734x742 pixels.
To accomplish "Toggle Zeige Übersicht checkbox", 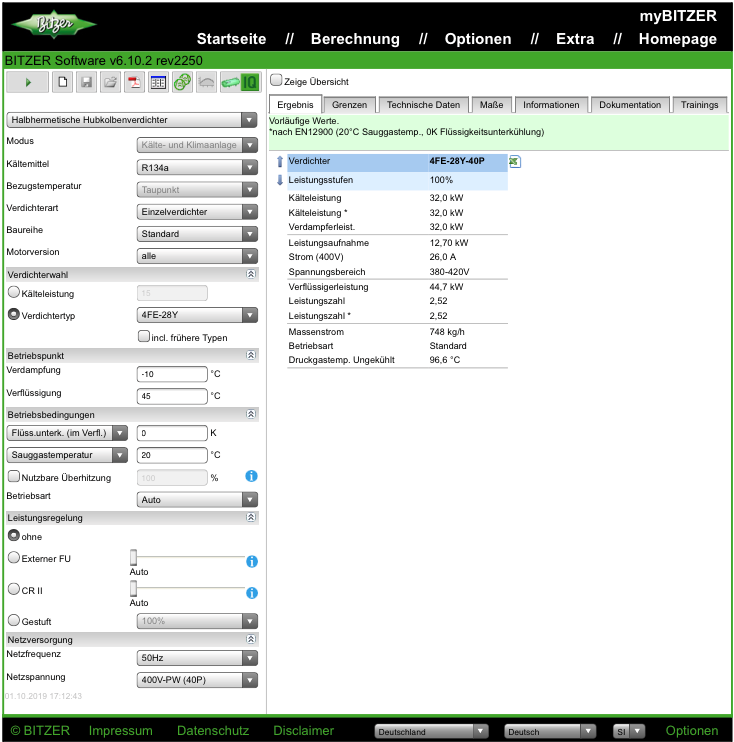I will tap(276, 80).
